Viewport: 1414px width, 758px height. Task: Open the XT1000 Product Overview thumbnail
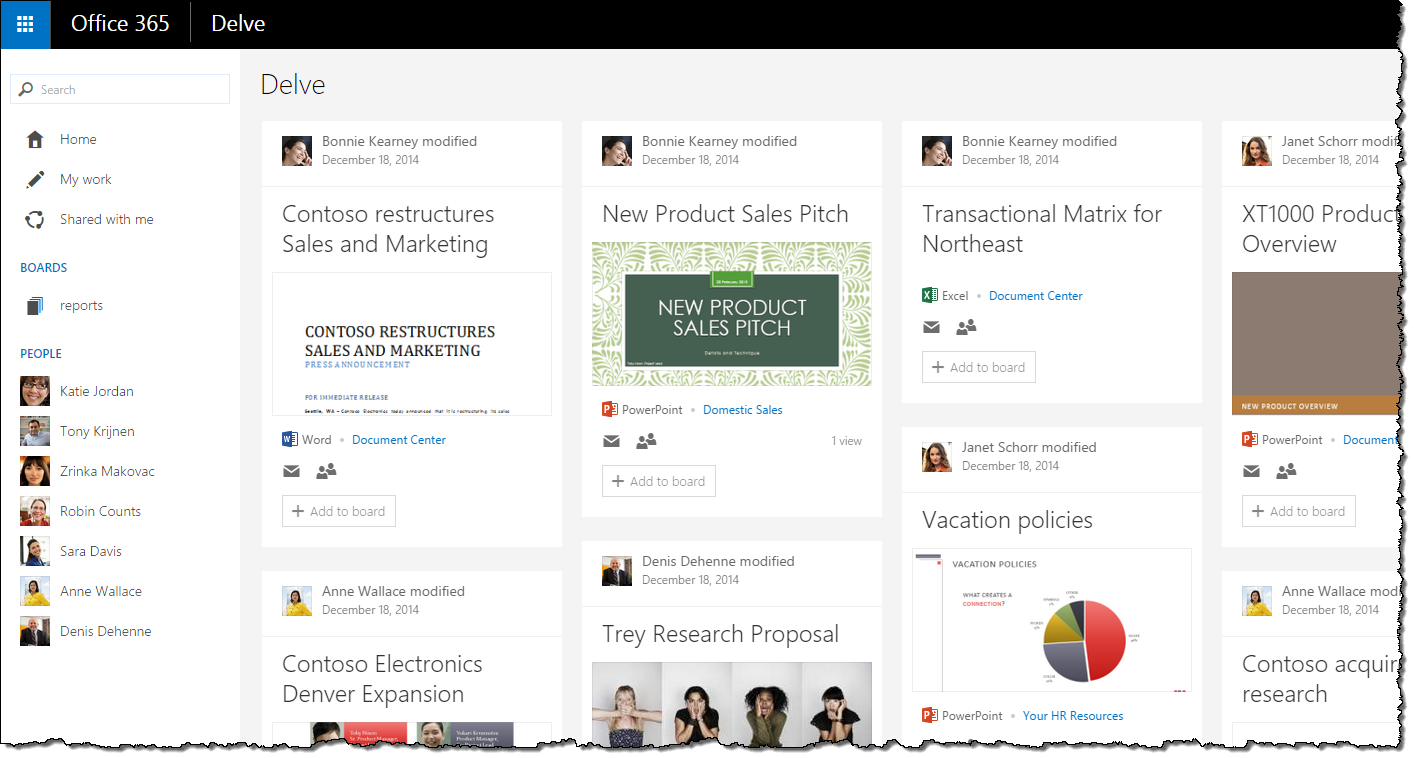[1315, 344]
